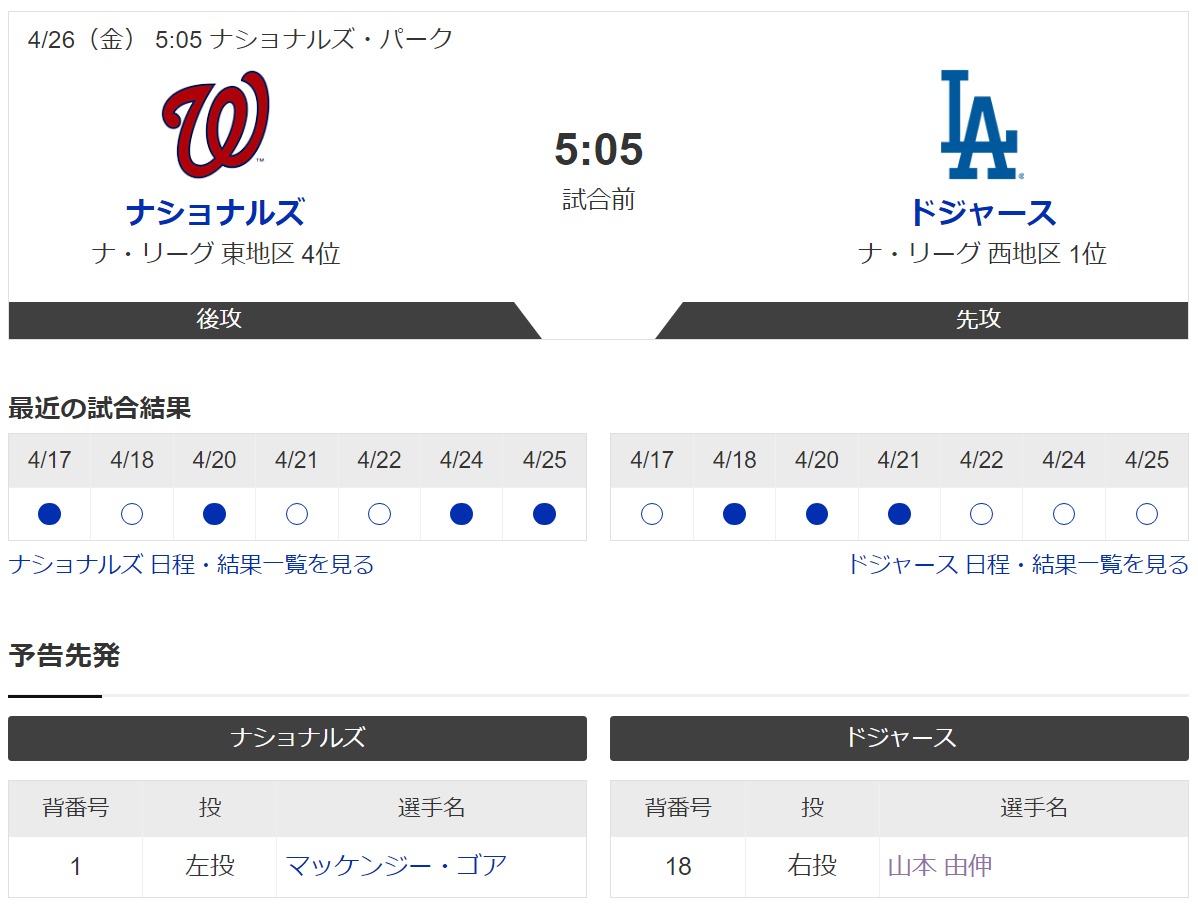The width and height of the screenshot is (1198, 907).
Task: Click Nationals 4/18 win circle
Action: click(132, 514)
